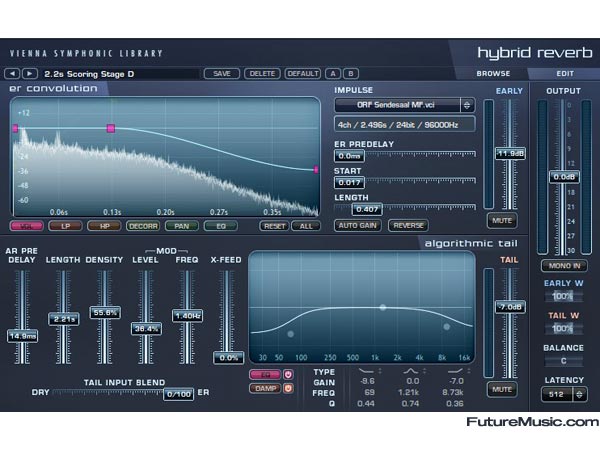Go to next preset arrow
Screen dimensions: 600x450
coord(29,73)
